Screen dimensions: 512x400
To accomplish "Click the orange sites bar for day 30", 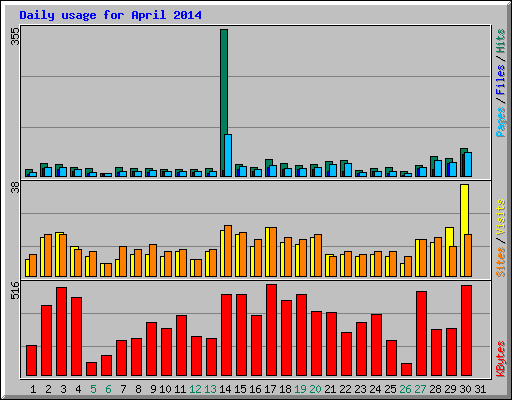I will (468, 255).
